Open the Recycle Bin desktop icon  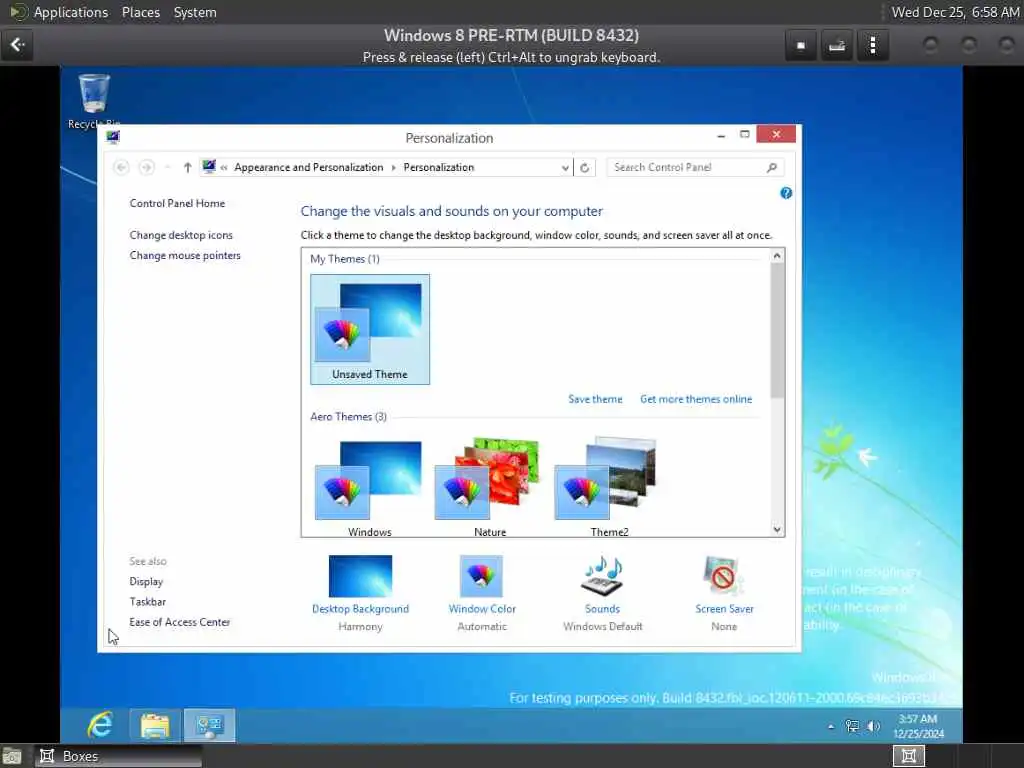point(94,99)
